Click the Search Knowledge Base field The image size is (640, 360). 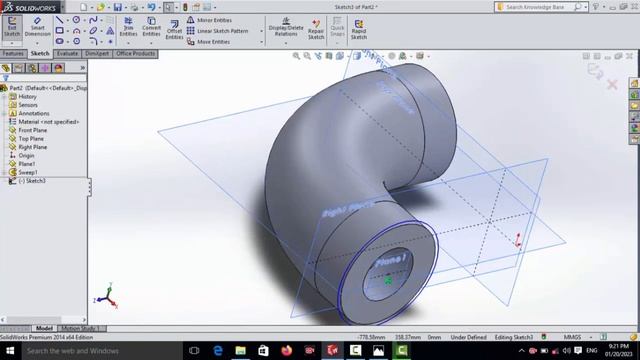tap(534, 7)
